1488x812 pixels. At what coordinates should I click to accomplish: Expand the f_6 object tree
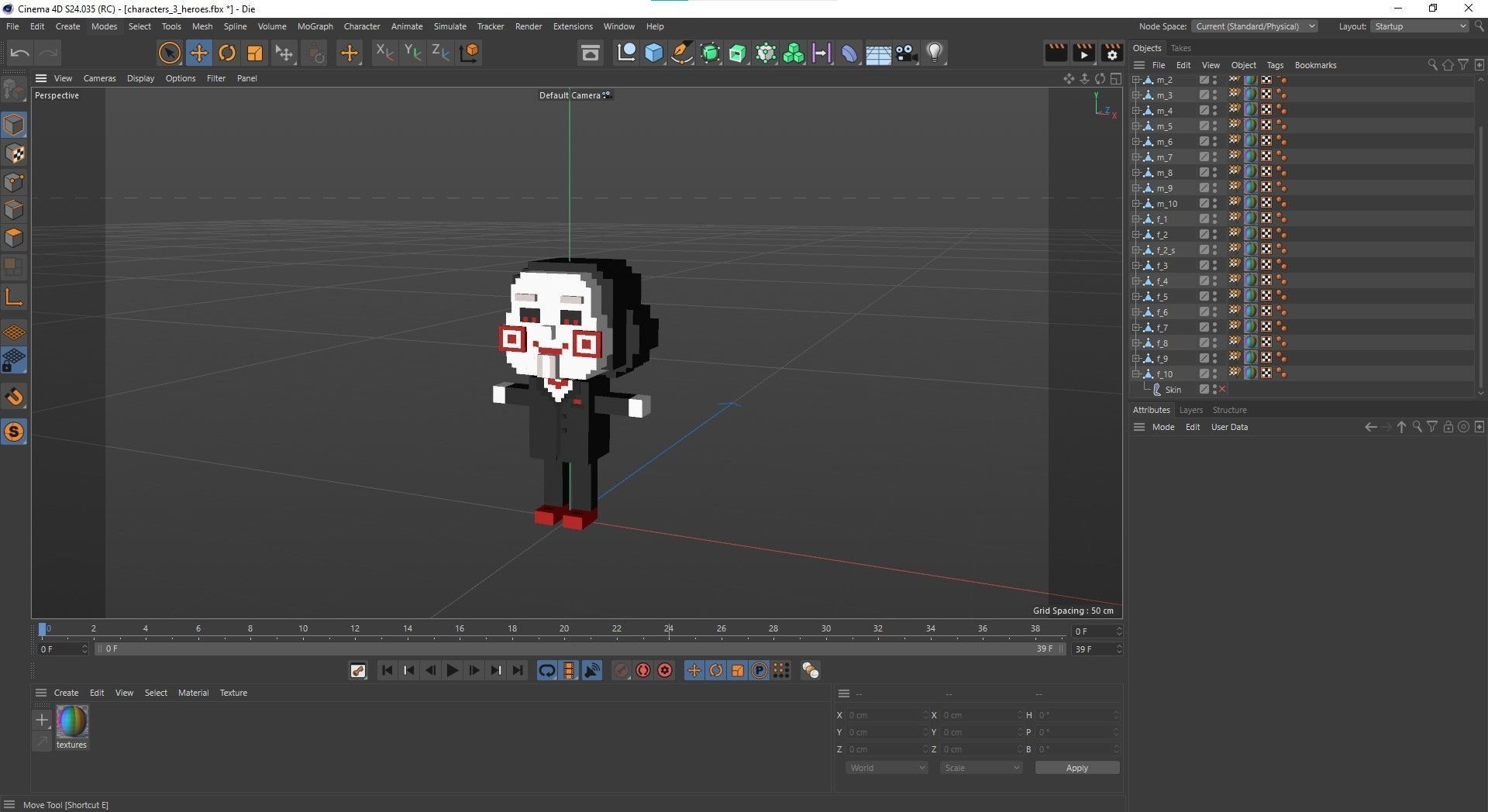pos(1136,312)
